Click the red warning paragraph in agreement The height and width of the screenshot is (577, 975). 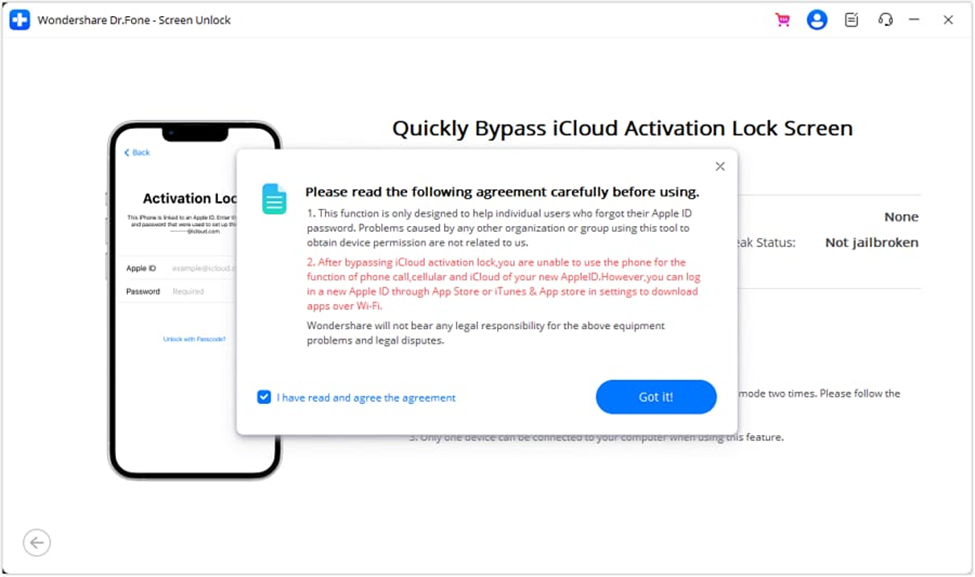[x=504, y=284]
